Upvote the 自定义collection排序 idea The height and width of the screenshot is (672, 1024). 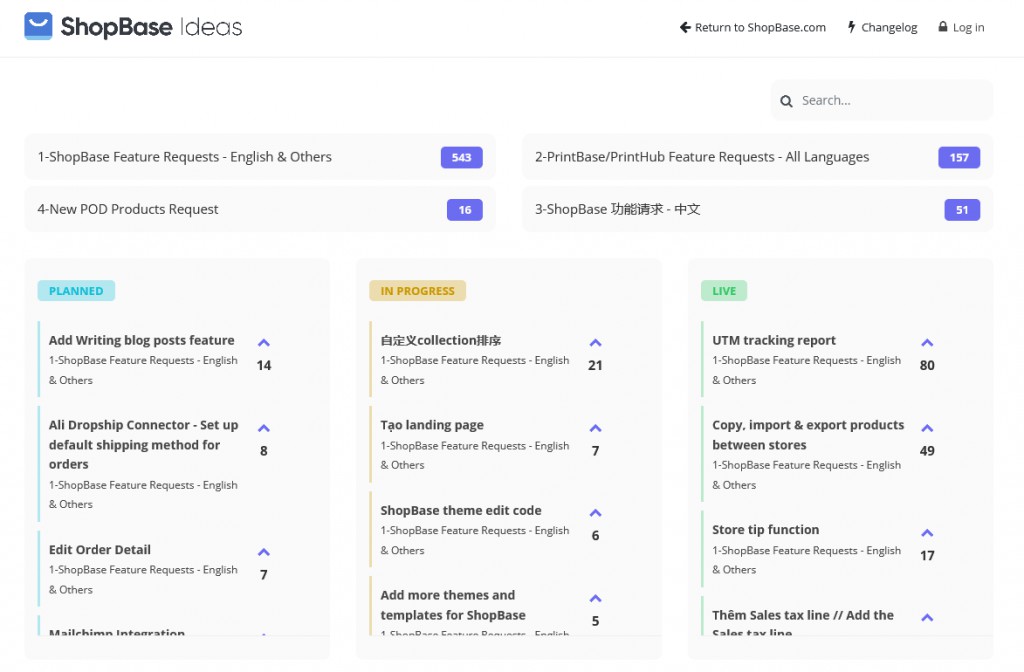(x=595, y=343)
